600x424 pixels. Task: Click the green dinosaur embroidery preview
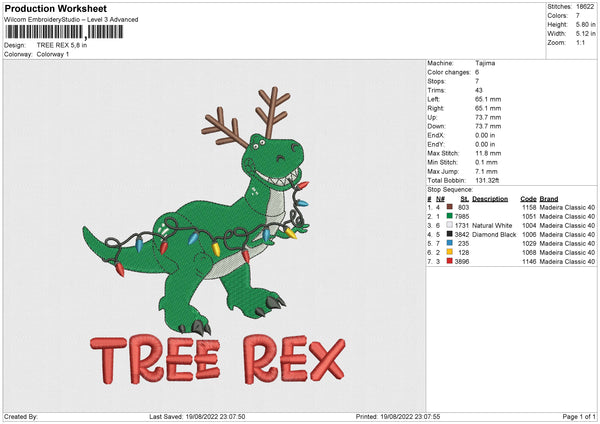196,212
